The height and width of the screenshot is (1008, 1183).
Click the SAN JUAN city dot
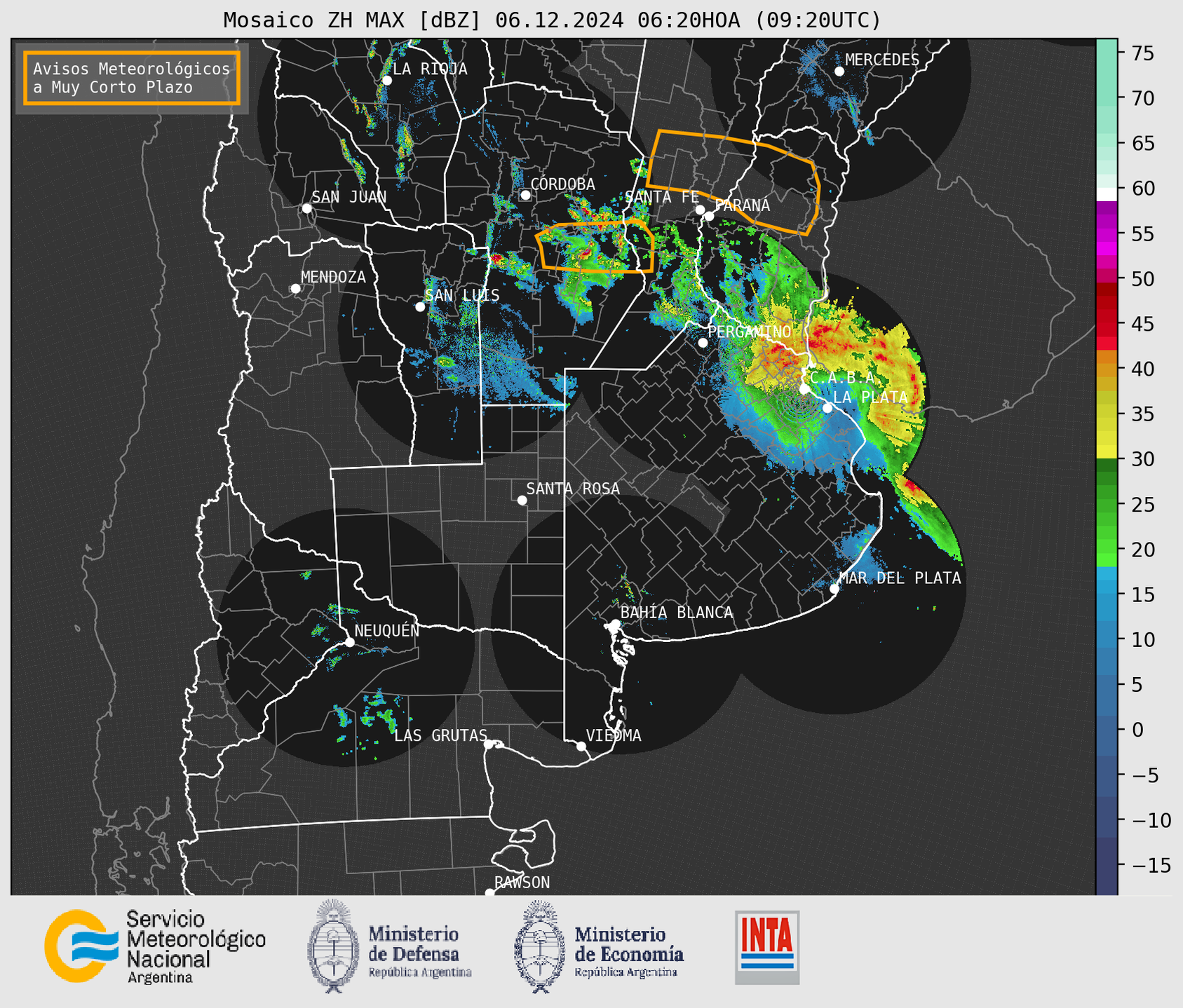306,208
